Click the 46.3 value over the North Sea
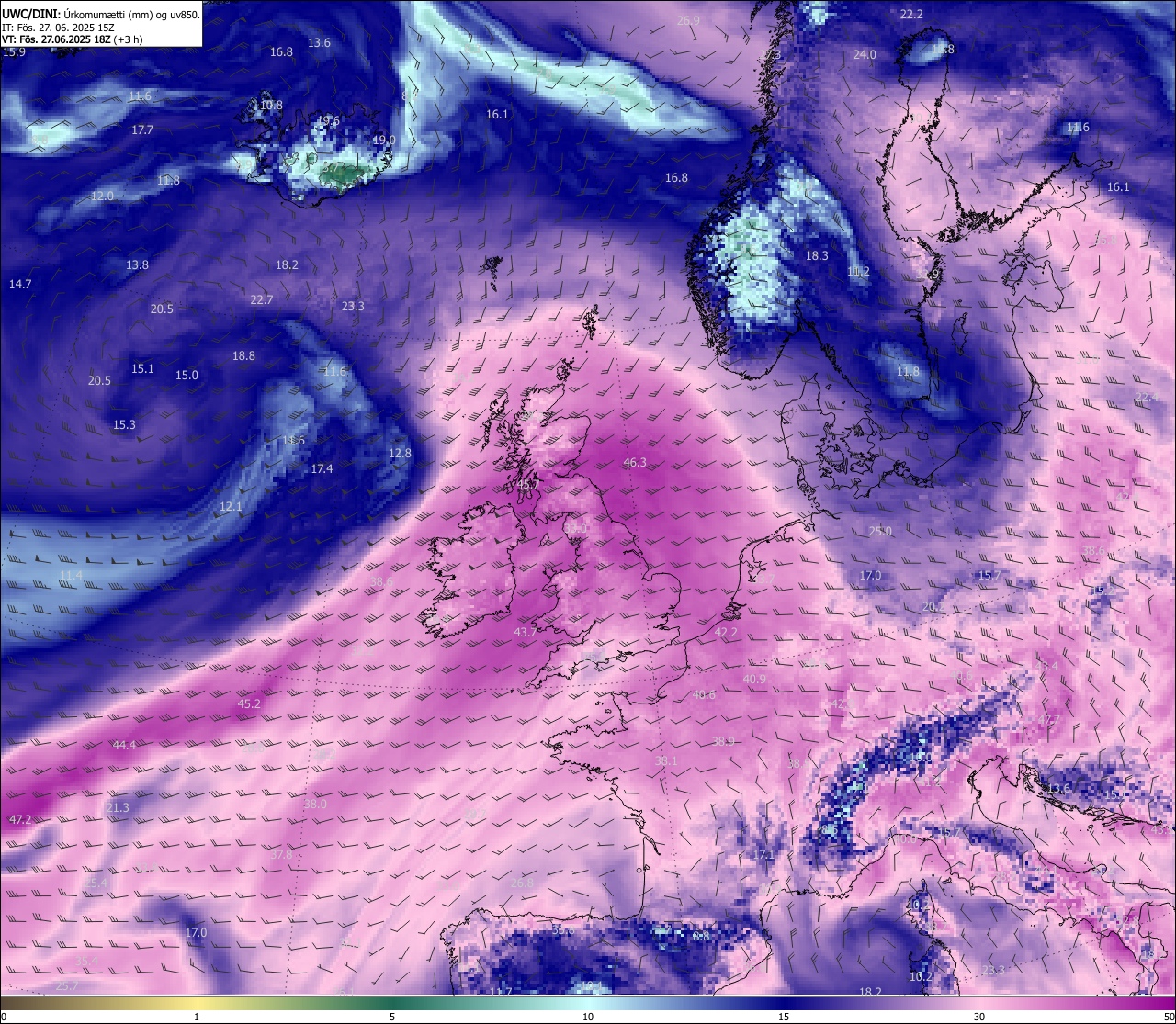 (x=635, y=463)
